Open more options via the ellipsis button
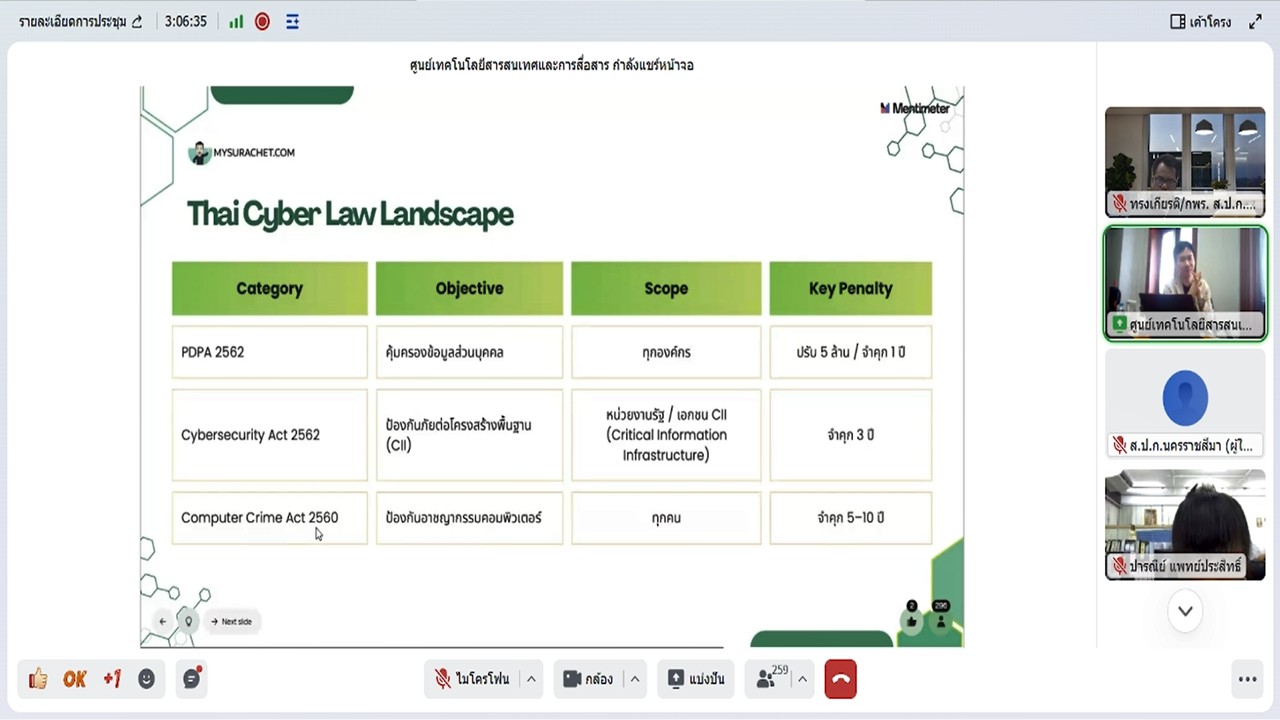Screen dimensions: 1280x720 (1247, 679)
